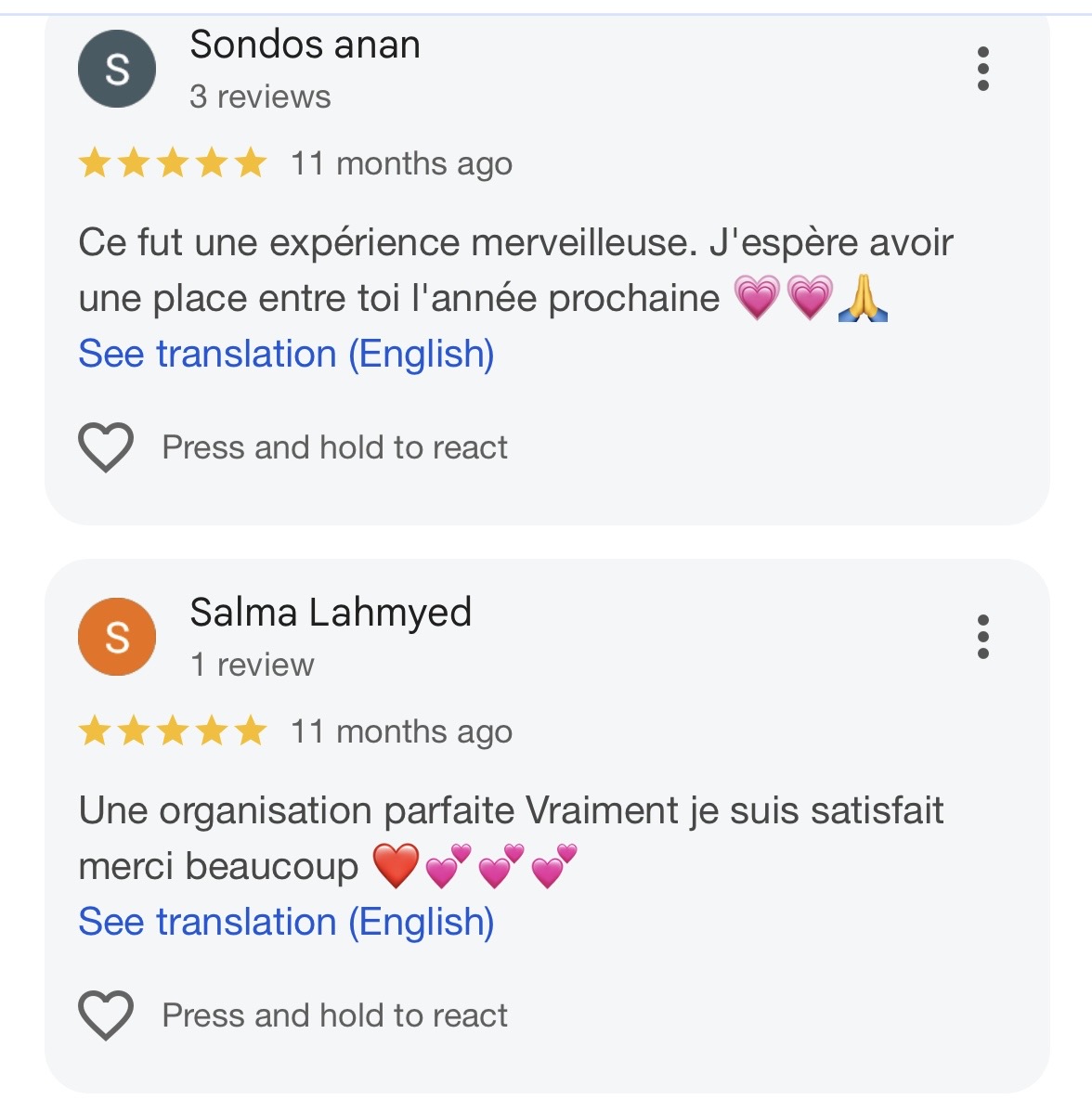Open three-dot menu on Sondos anan's review
Viewport: 1092px width, 1112px height.
pos(982,70)
